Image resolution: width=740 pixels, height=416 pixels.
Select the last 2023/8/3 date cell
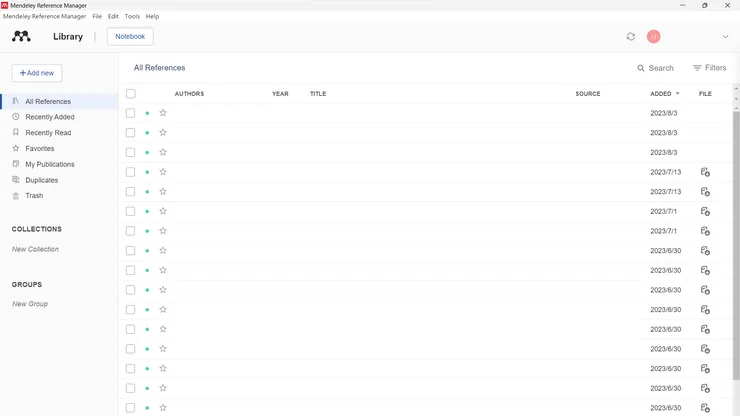664,152
